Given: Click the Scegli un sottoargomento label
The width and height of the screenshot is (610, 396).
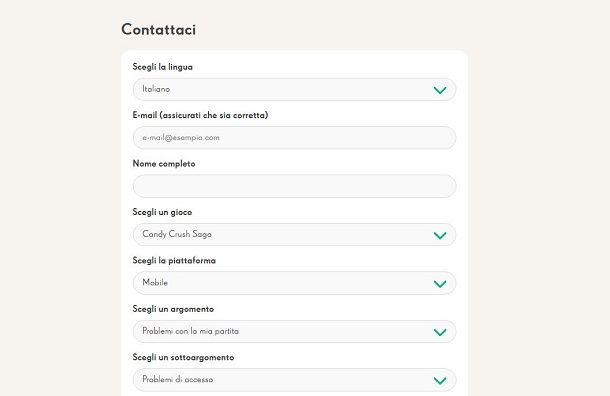Looking at the screenshot, I should tap(183, 357).
